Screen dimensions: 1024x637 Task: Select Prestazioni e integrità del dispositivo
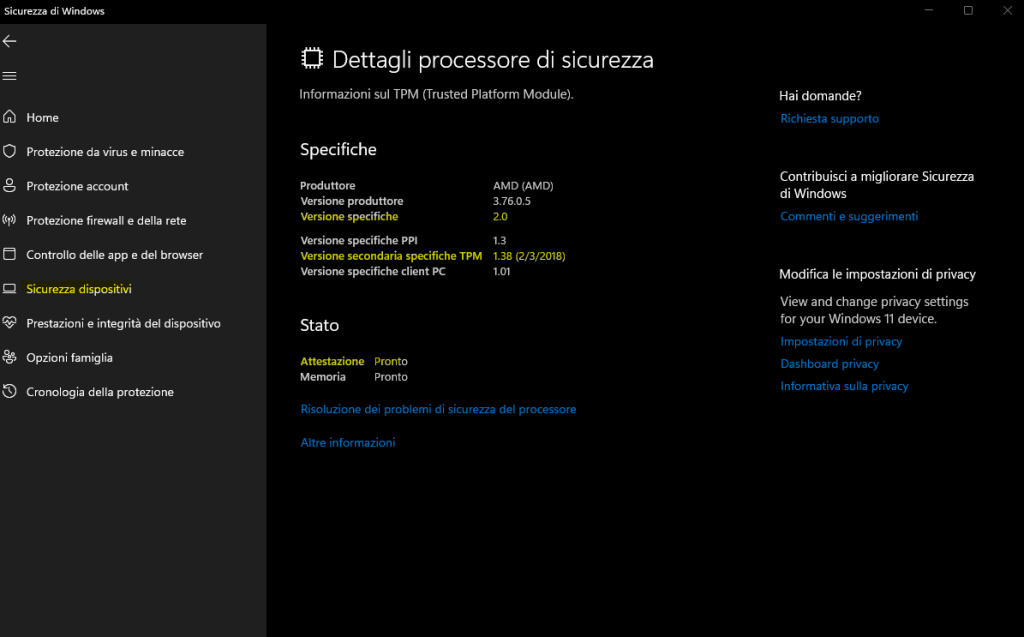pyautogui.click(x=123, y=323)
